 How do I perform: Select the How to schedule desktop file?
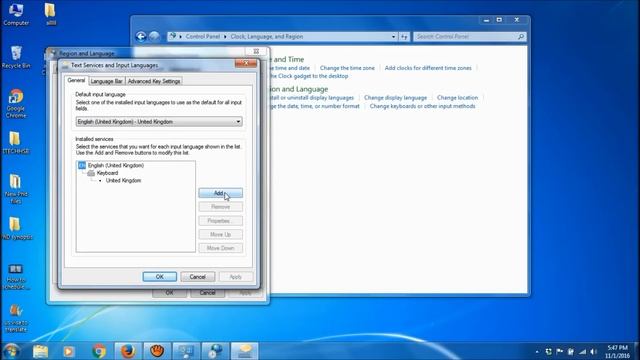pos(16,277)
